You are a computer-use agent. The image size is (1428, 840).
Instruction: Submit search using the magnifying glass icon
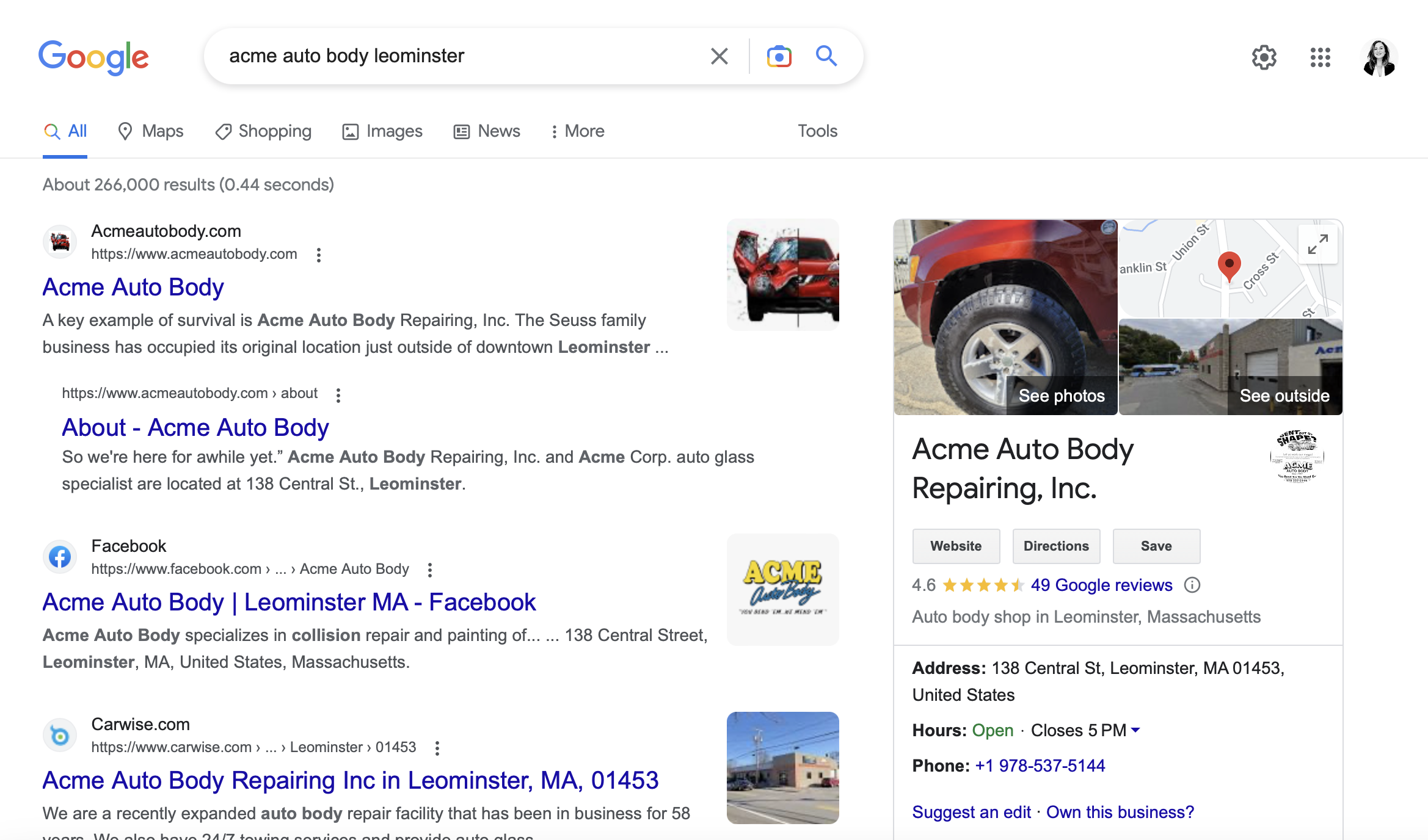click(826, 56)
